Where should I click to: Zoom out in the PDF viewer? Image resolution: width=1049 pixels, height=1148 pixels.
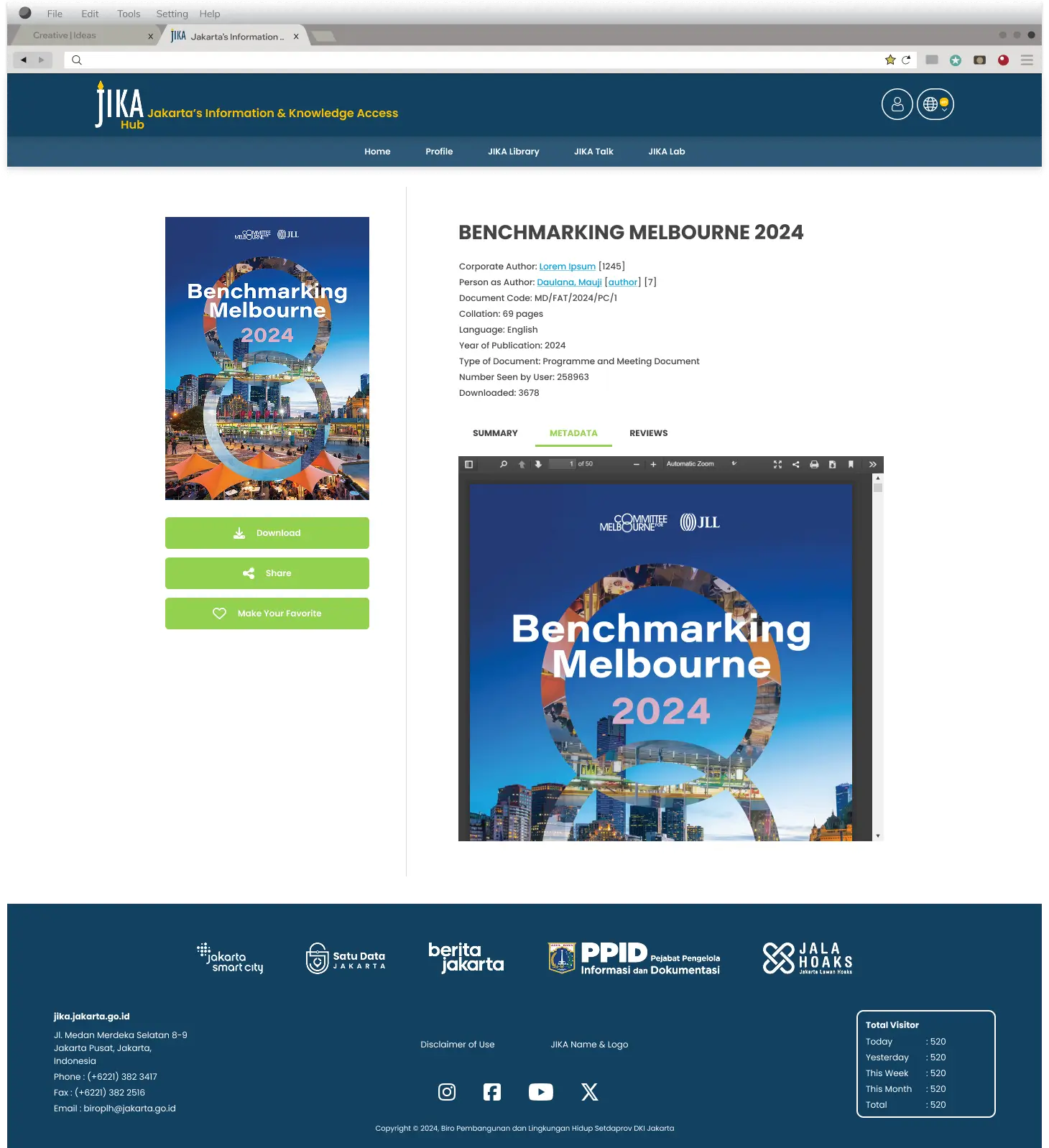click(637, 464)
